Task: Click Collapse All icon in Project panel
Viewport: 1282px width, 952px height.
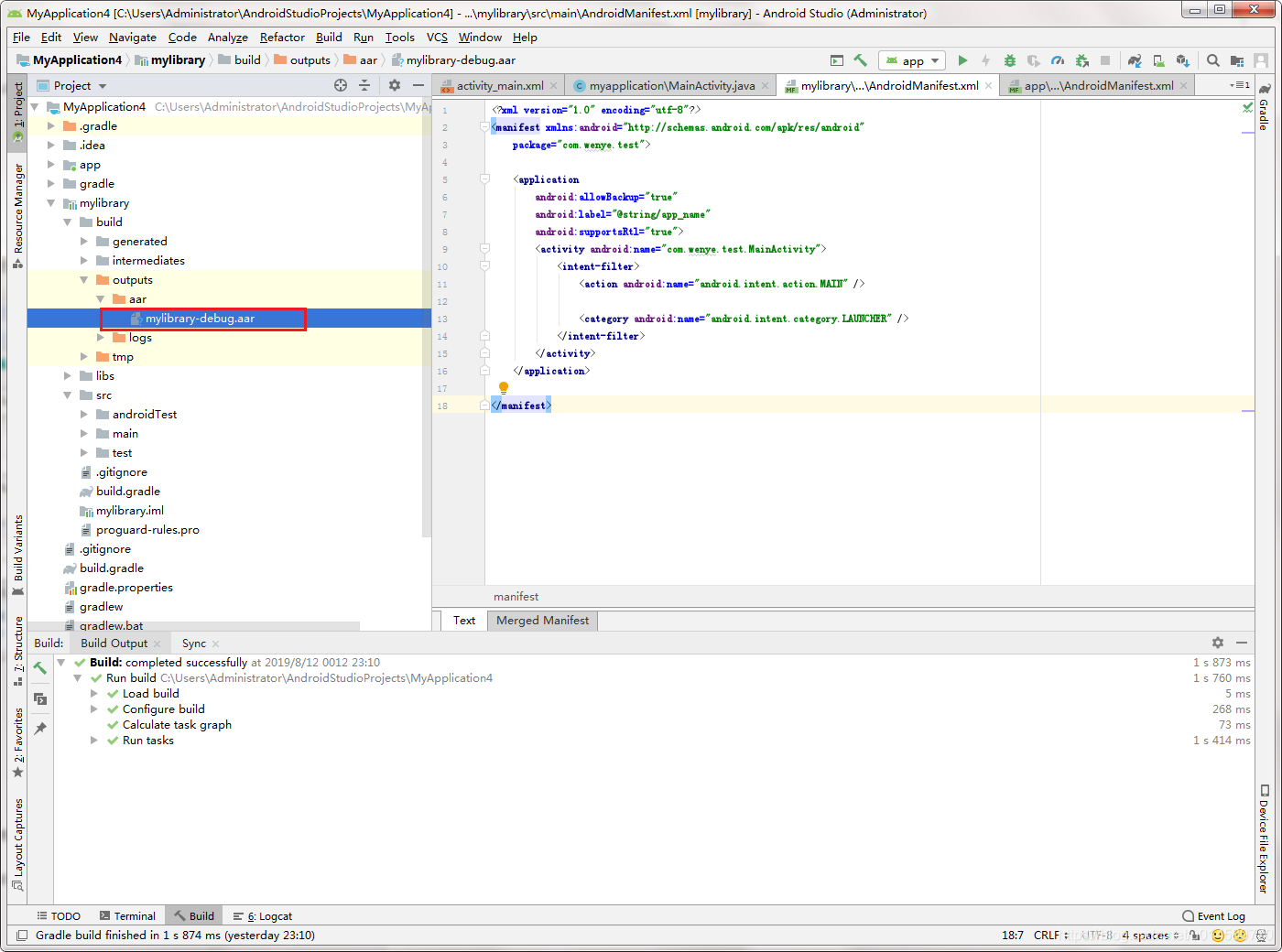Action: click(364, 85)
